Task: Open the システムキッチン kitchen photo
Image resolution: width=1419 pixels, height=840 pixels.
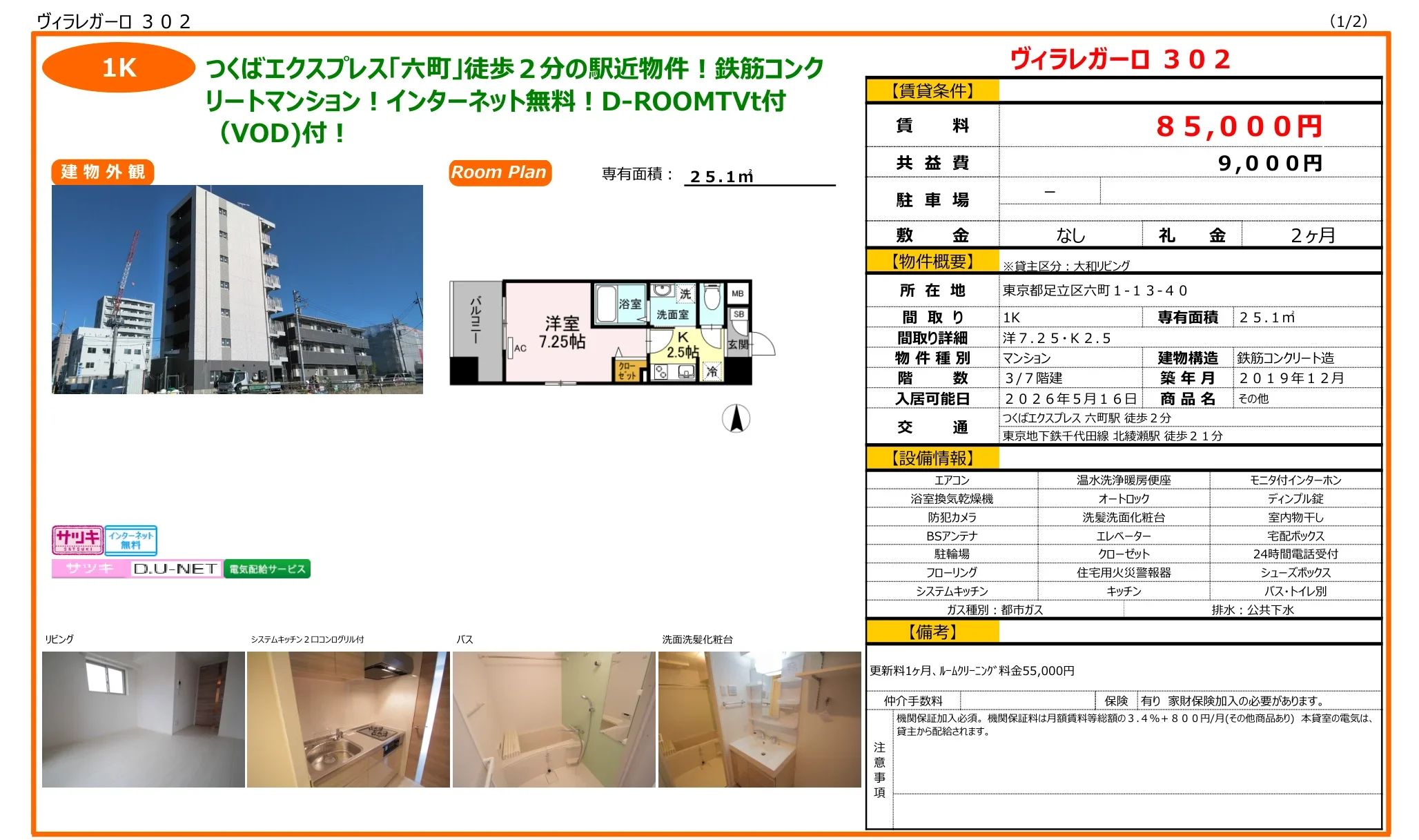Action: tap(348, 719)
